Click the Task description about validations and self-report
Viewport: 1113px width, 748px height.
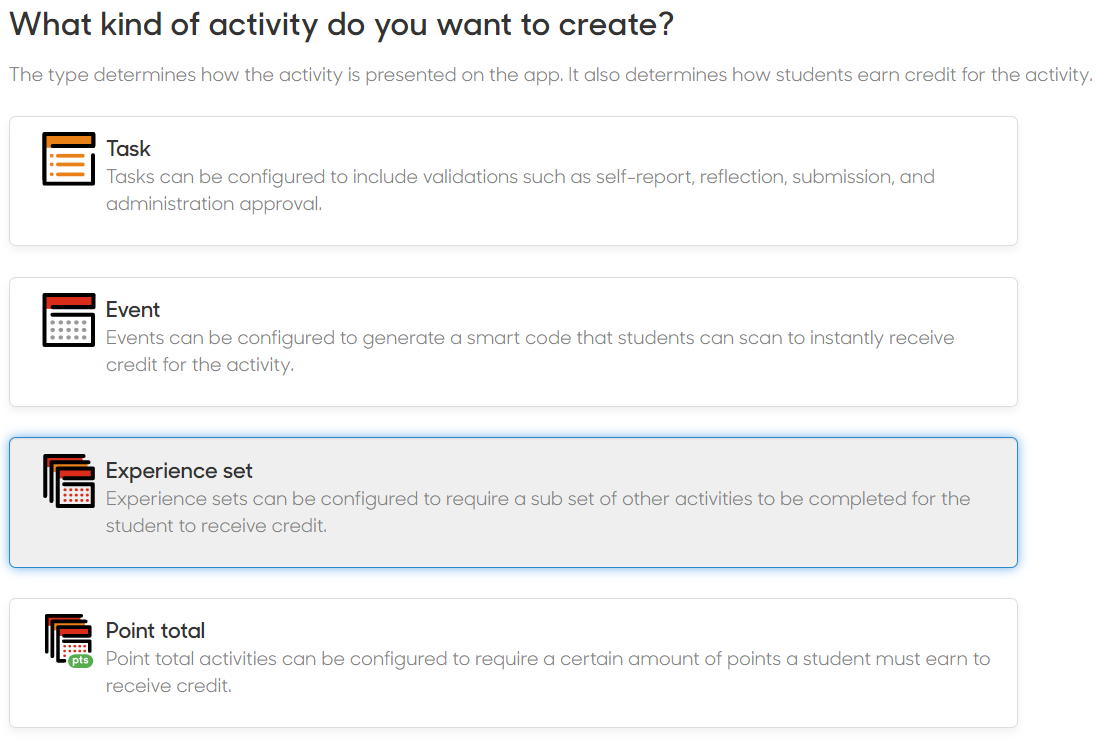point(520,190)
